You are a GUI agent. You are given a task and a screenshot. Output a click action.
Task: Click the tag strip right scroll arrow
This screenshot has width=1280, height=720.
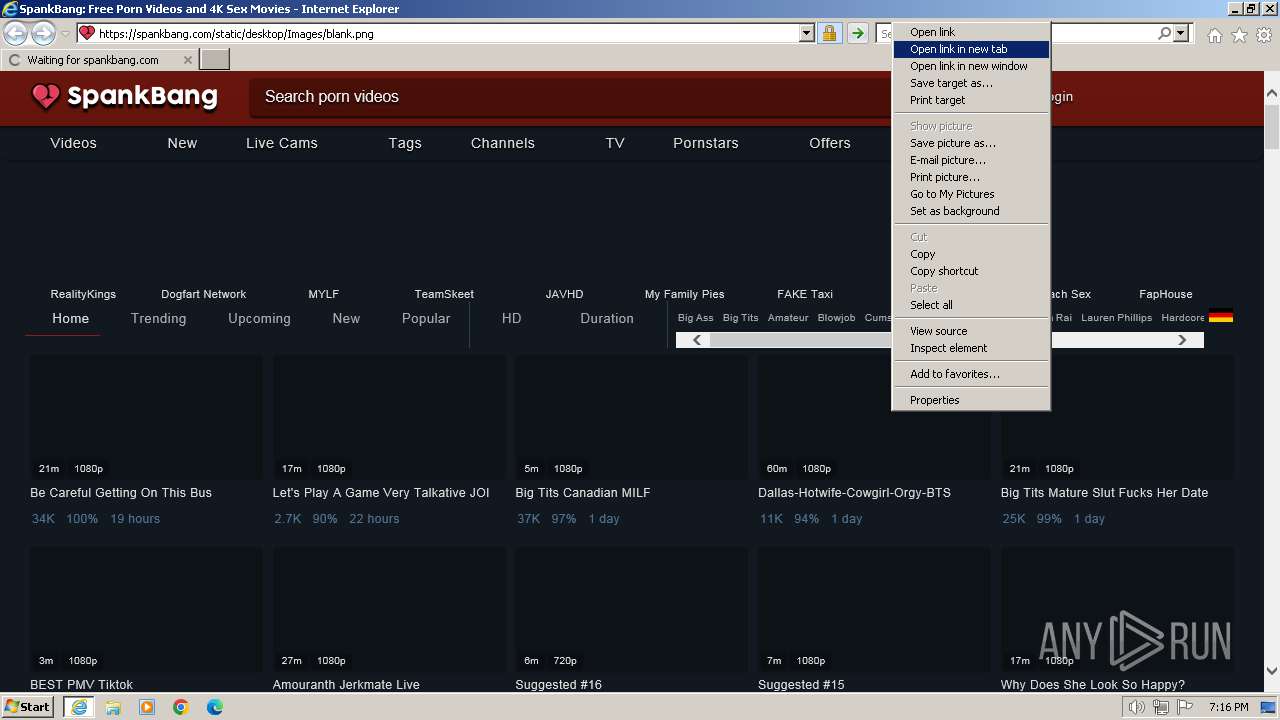point(1182,340)
